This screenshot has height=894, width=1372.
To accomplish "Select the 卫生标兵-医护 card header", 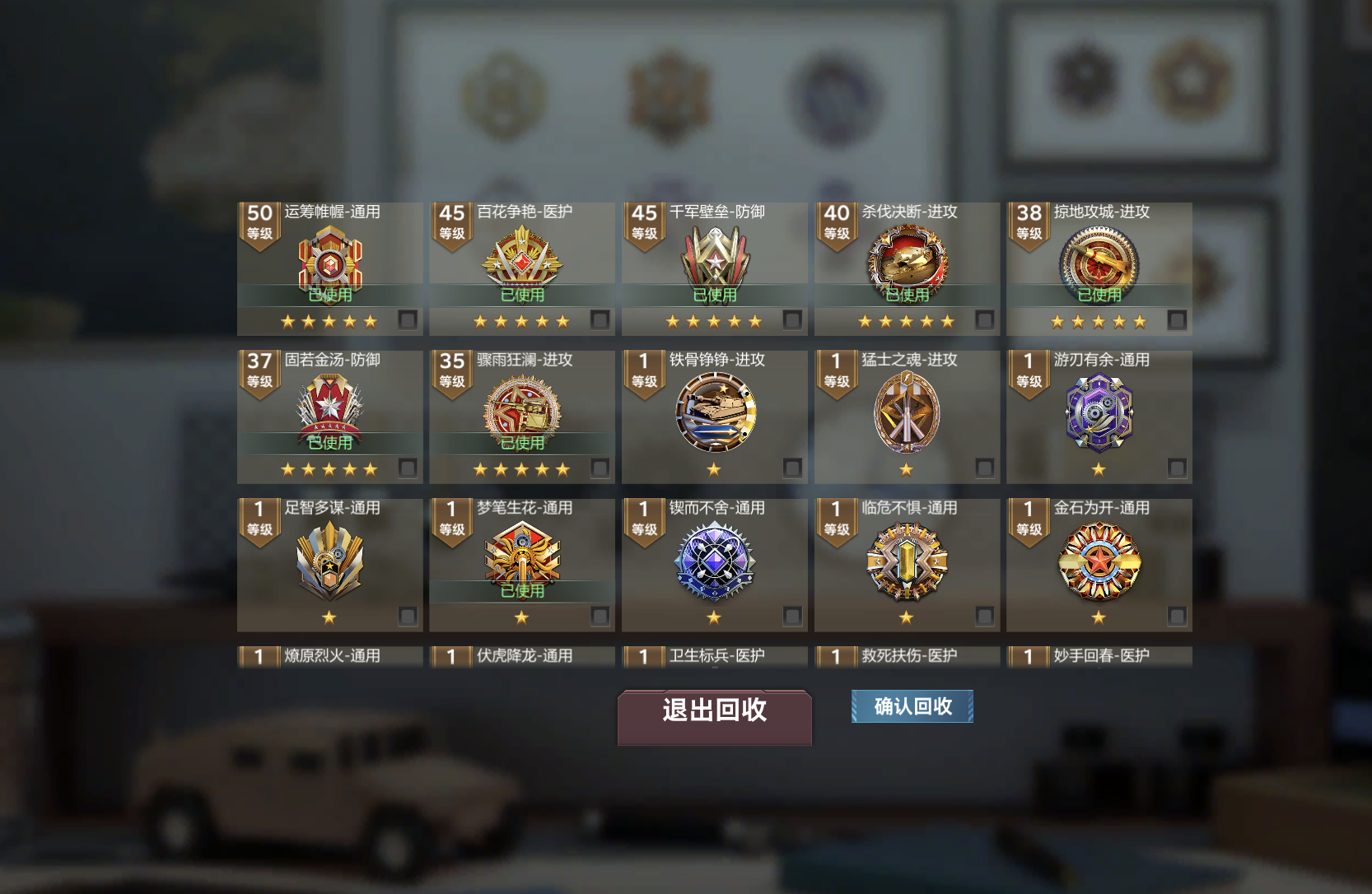I will click(x=715, y=657).
